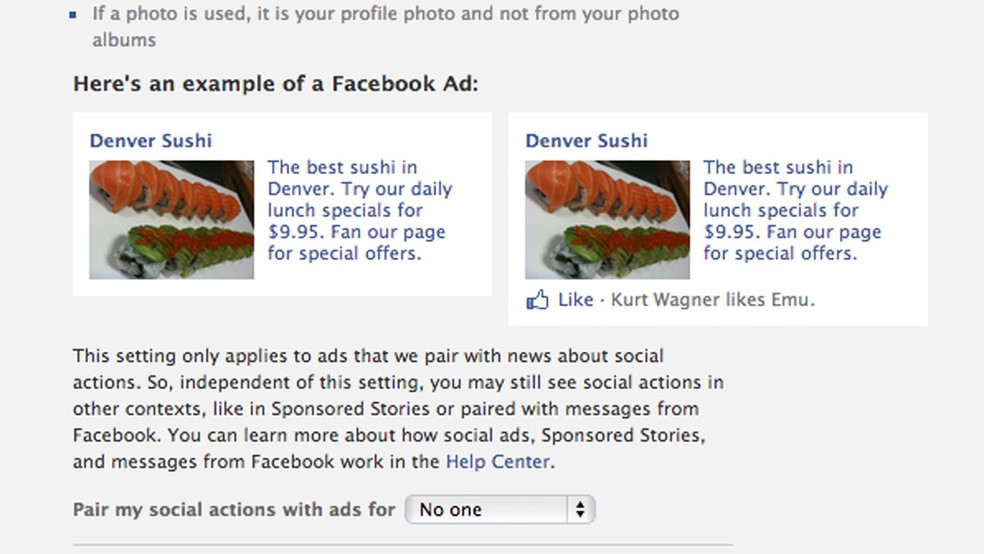This screenshot has width=984, height=554.
Task: Click "Pair my social actions with ads for" label
Action: (x=234, y=510)
